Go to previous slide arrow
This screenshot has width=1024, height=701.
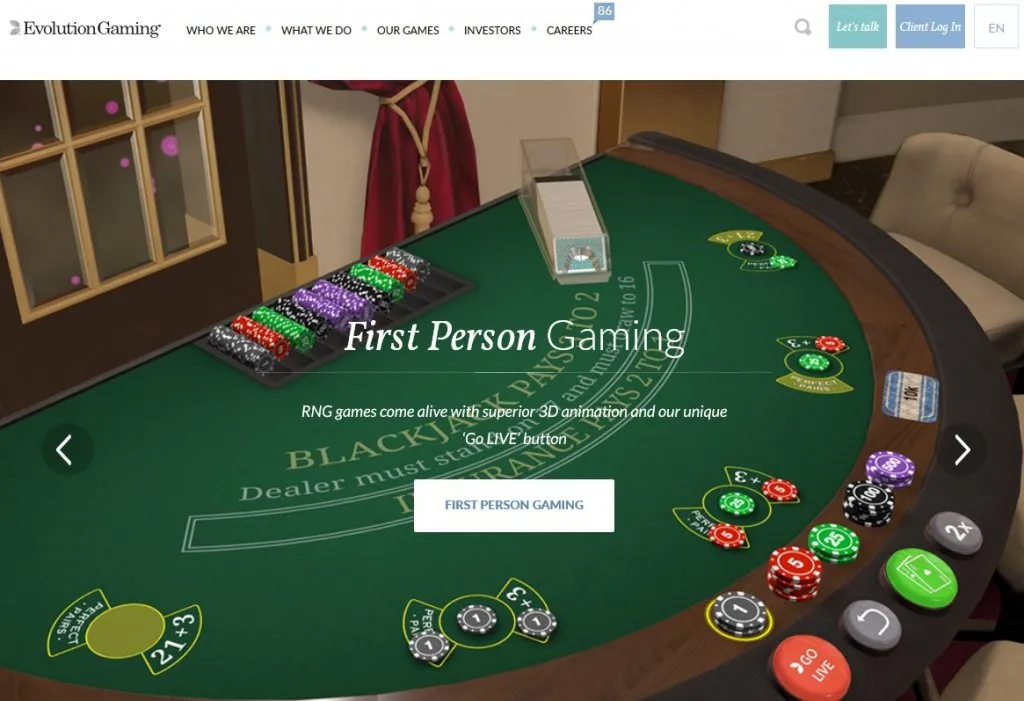(x=67, y=449)
